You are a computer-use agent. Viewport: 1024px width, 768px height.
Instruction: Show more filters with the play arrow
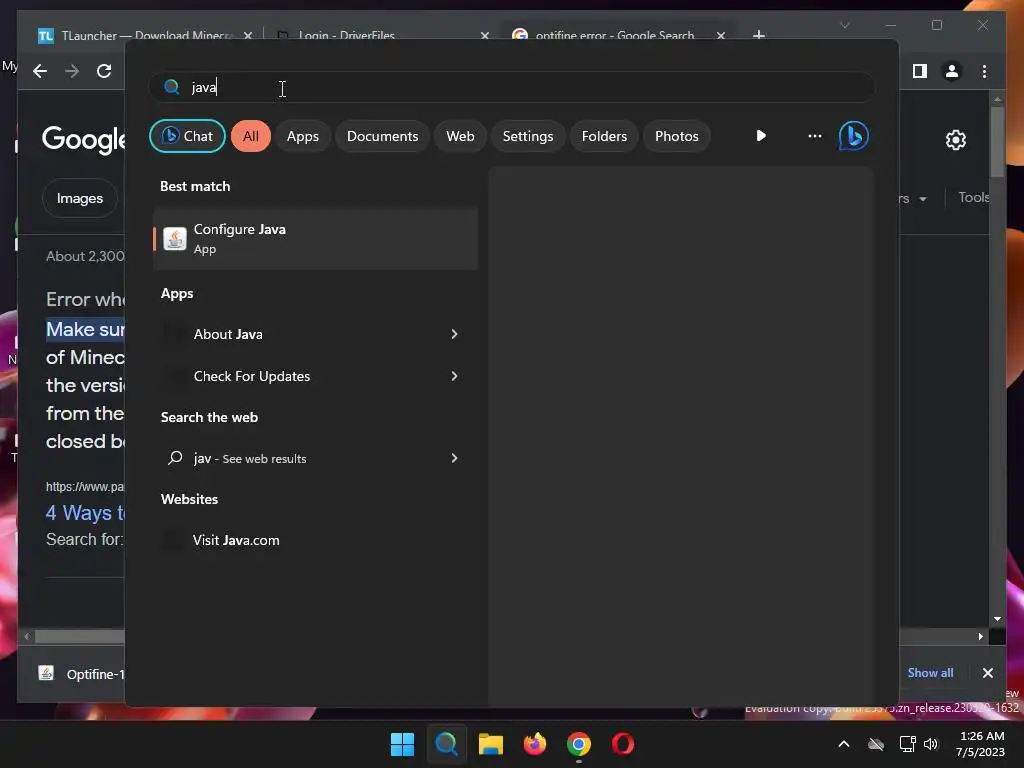pyautogui.click(x=761, y=136)
